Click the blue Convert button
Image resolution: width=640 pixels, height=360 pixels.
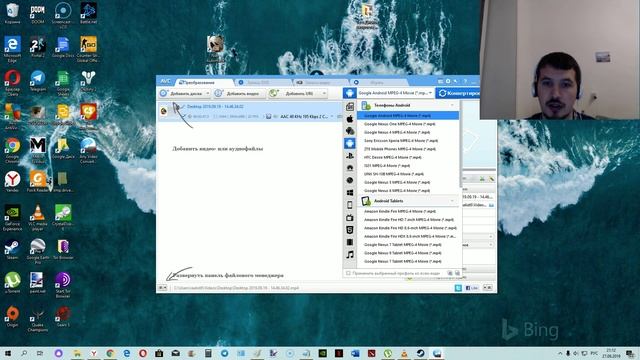pos(458,93)
